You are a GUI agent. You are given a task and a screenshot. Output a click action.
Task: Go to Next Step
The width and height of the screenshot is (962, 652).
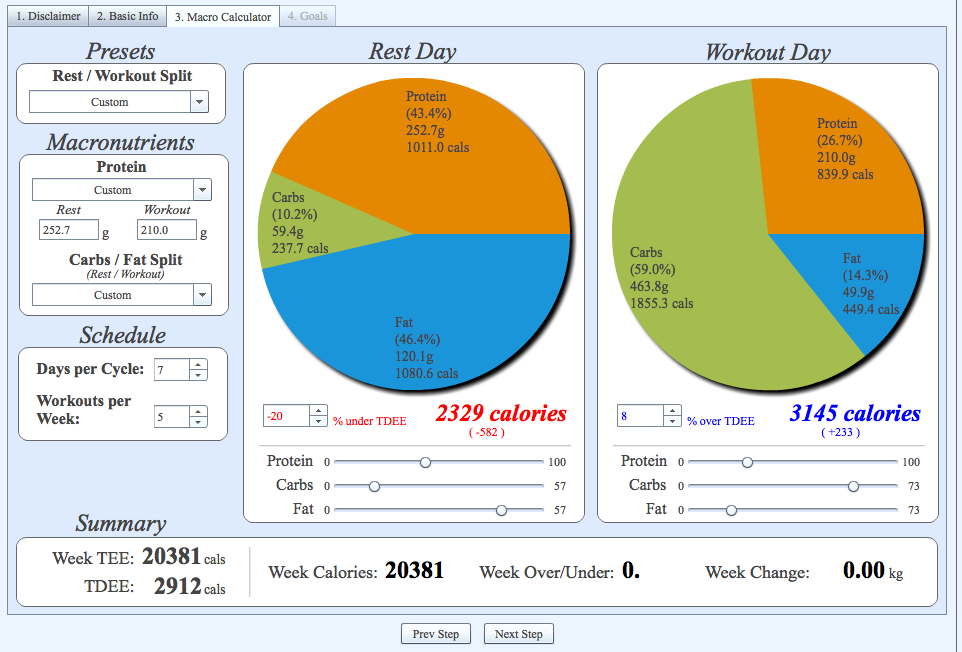[x=518, y=634]
